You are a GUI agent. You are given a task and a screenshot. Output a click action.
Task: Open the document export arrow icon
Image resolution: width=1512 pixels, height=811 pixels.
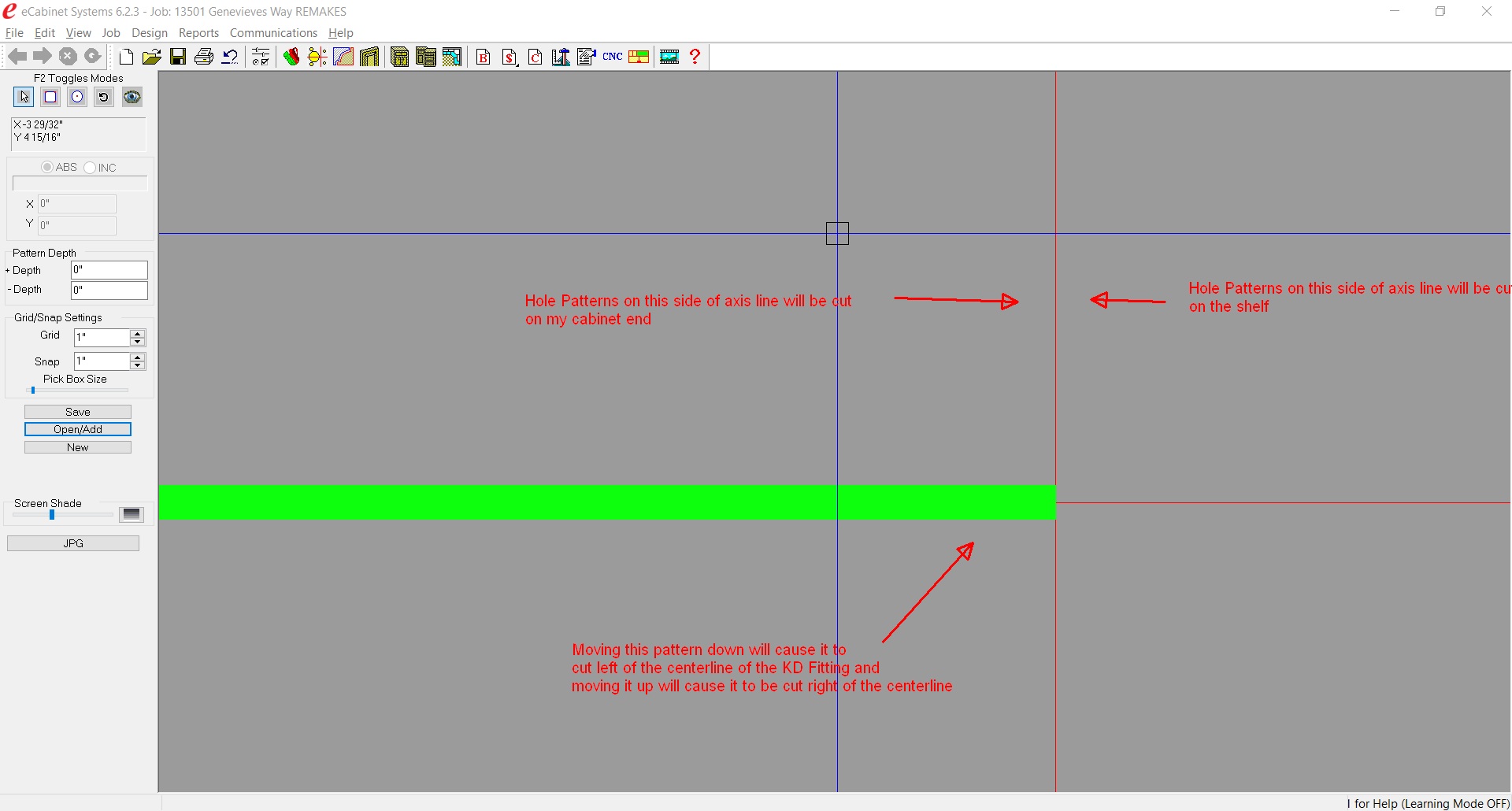click(x=587, y=57)
